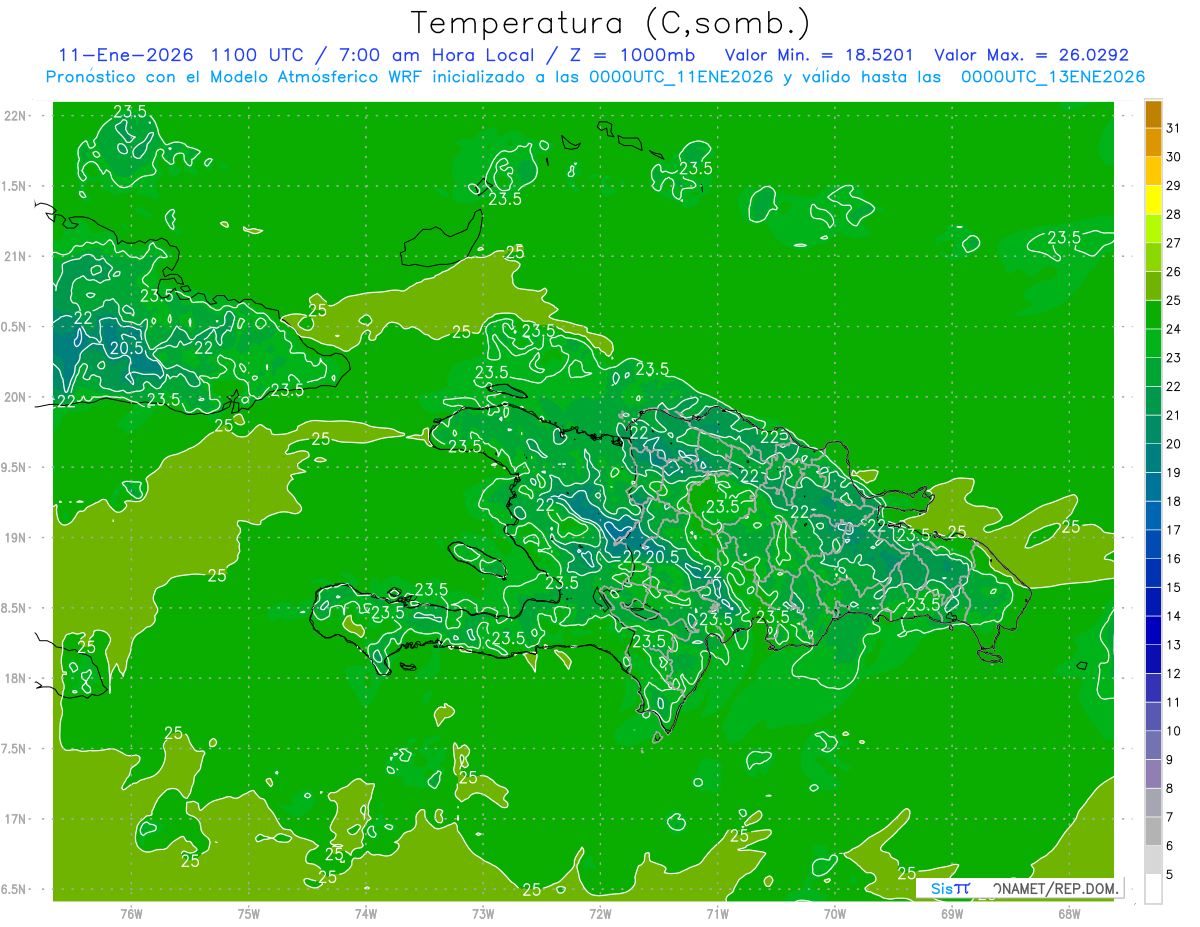
Task: Click the orange swatch between 30 and 31
Action: 1153,143
